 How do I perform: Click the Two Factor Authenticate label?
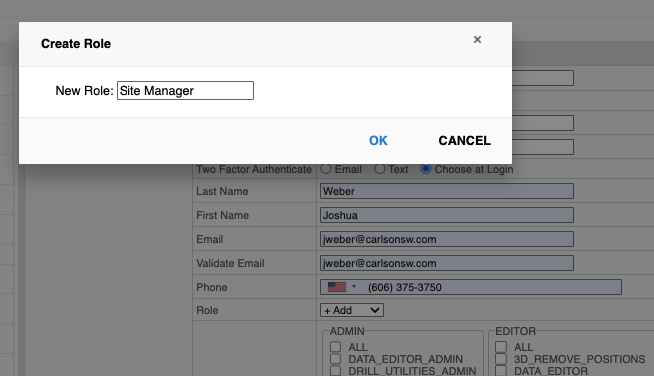(x=254, y=169)
